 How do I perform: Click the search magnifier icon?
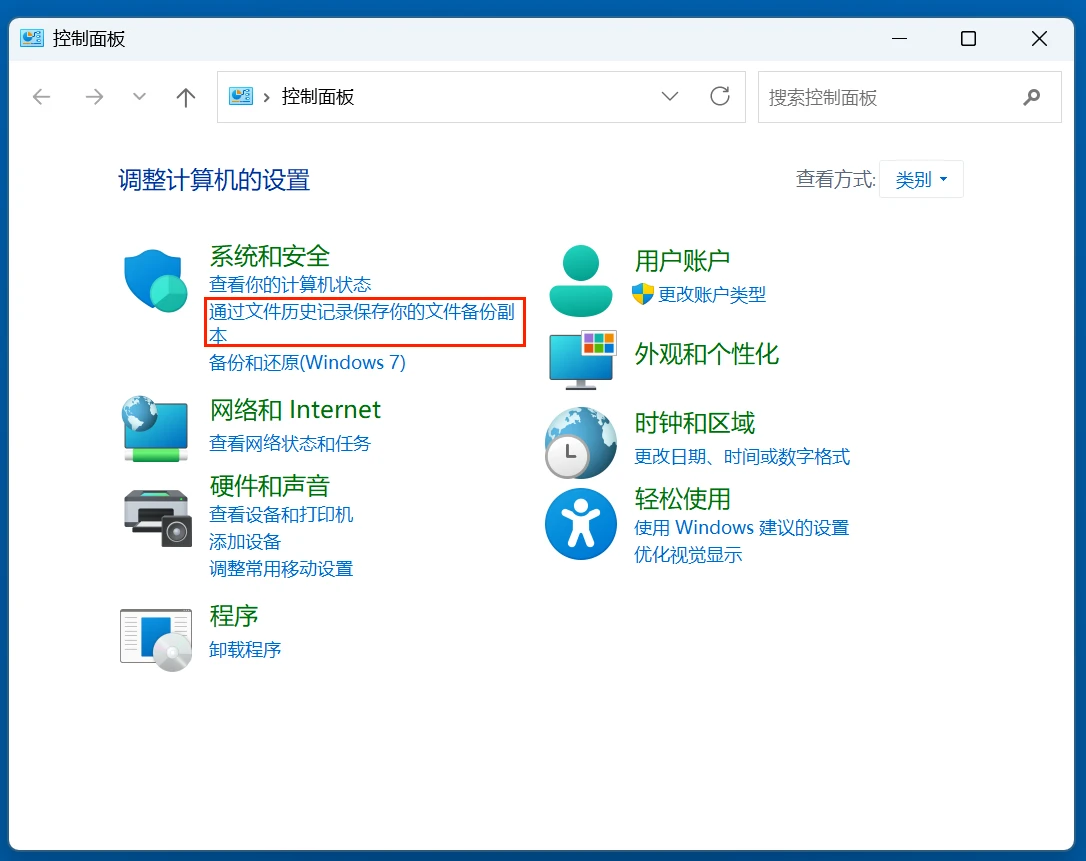pyautogui.click(x=1032, y=97)
